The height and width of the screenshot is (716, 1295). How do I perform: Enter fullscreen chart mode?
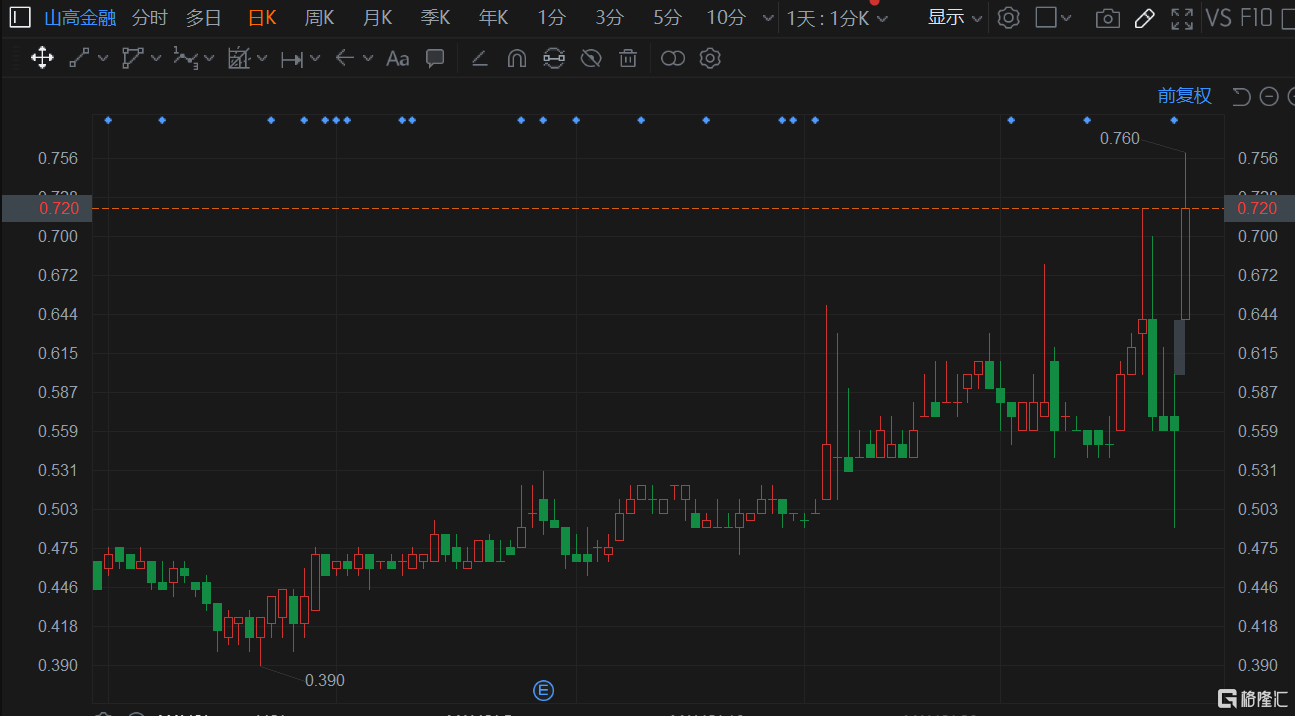click(1182, 18)
